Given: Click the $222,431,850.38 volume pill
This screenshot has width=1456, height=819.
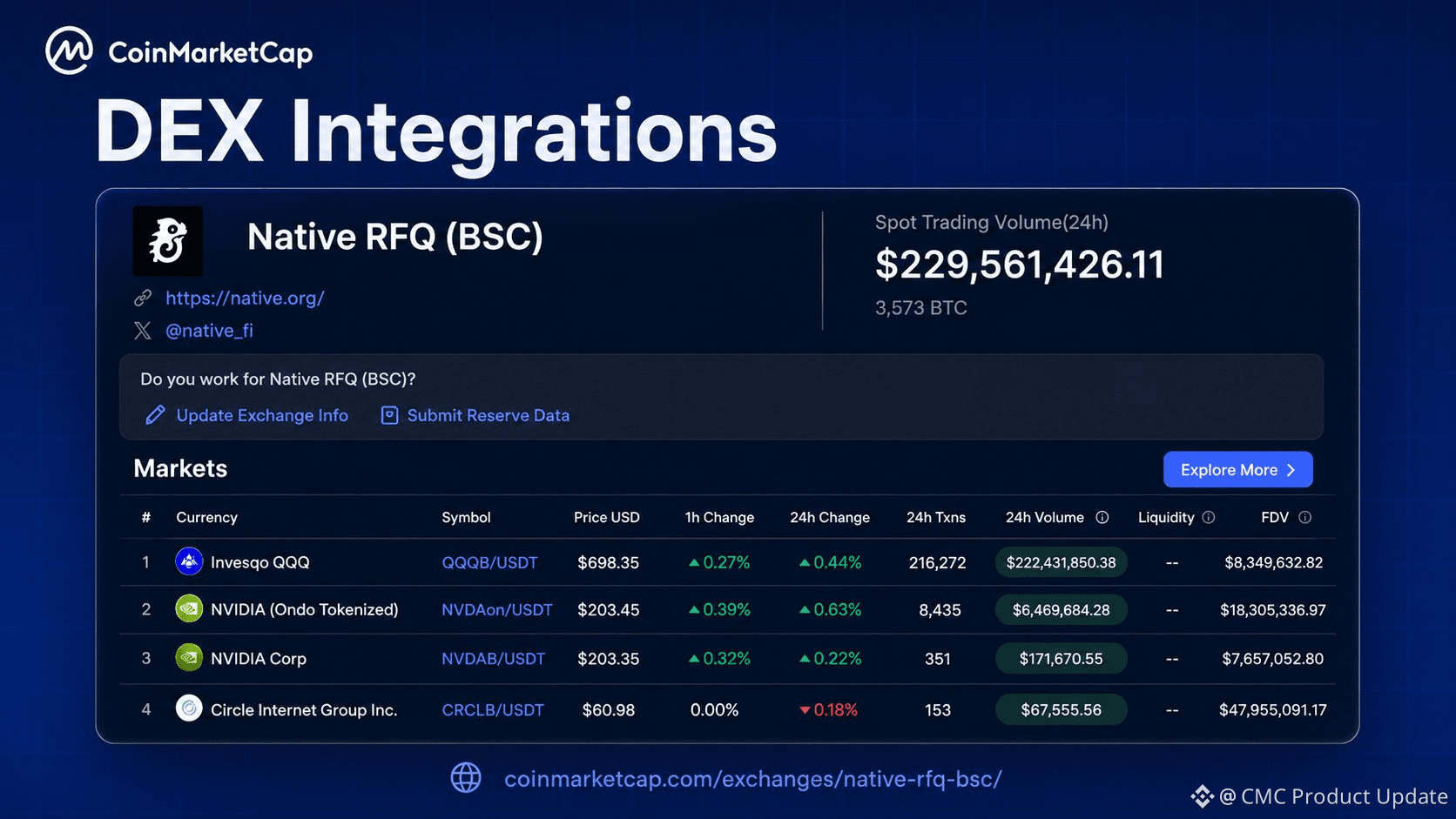Looking at the screenshot, I should [x=1062, y=562].
